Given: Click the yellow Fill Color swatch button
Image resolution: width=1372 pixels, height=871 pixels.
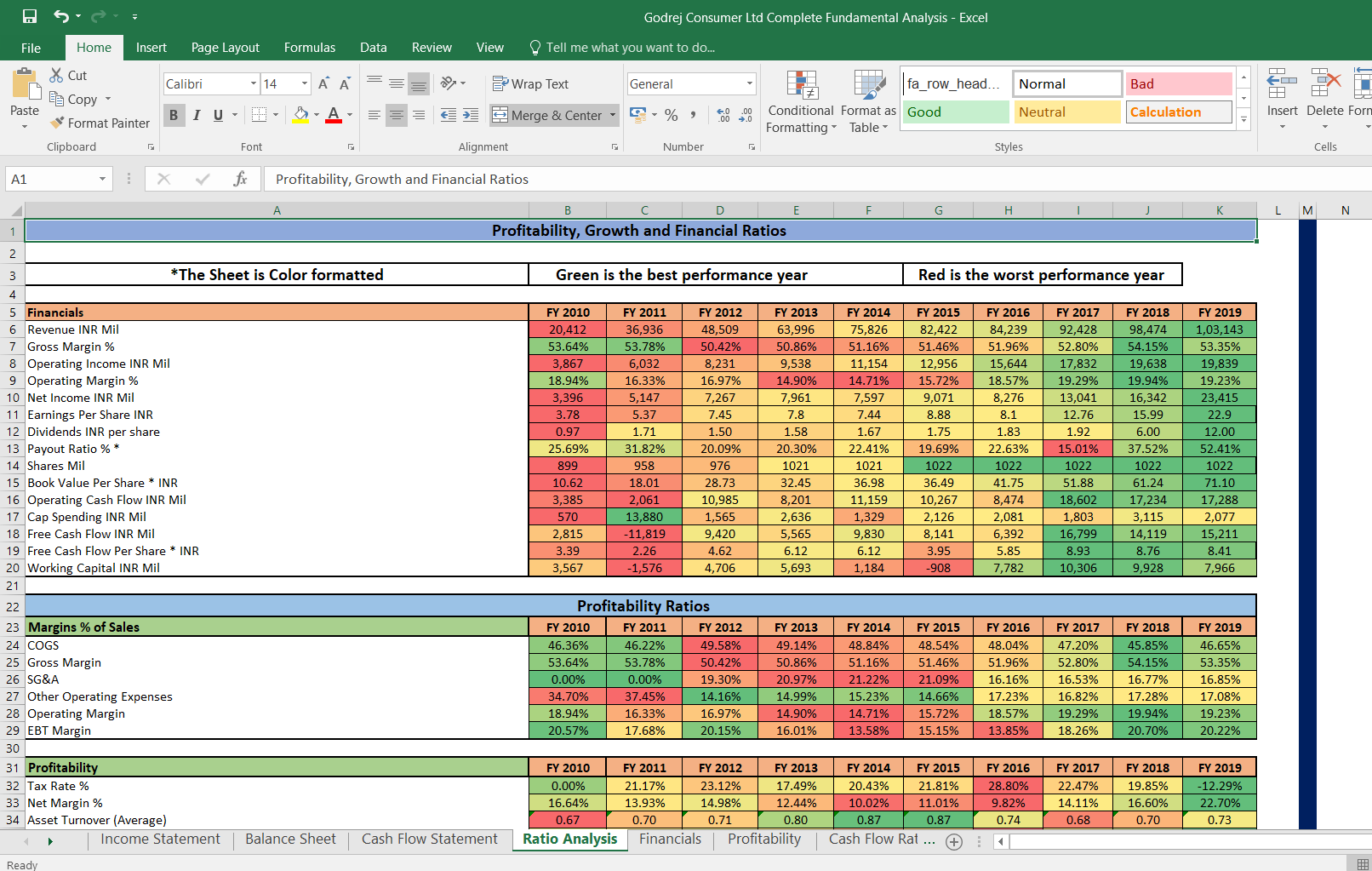Looking at the screenshot, I should click(x=300, y=114).
